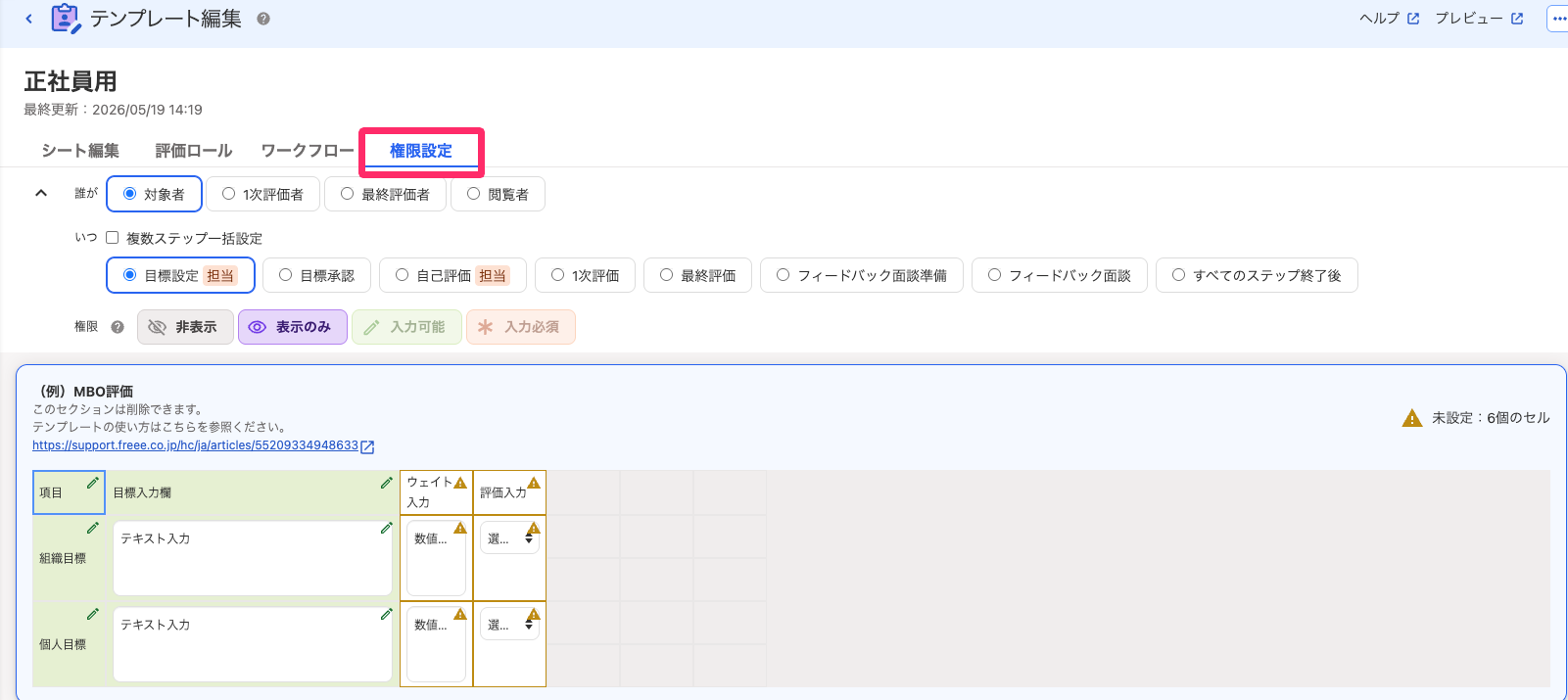Select the 閲覧者 radio option
1568x700 pixels.
[x=498, y=194]
